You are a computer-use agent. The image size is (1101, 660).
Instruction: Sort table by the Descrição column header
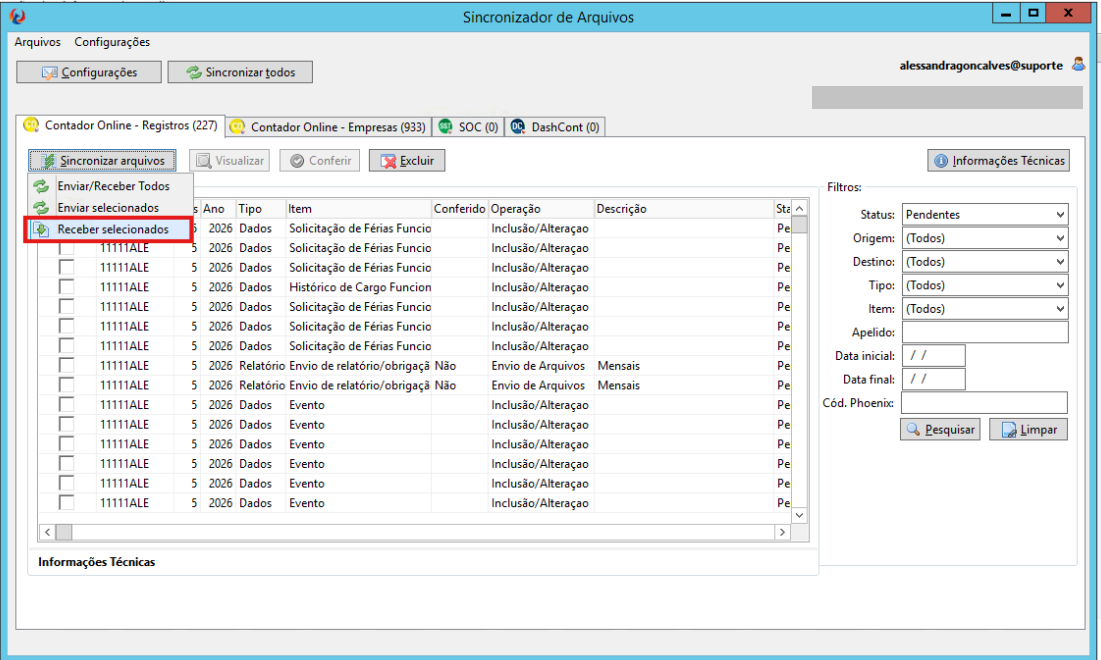683,209
